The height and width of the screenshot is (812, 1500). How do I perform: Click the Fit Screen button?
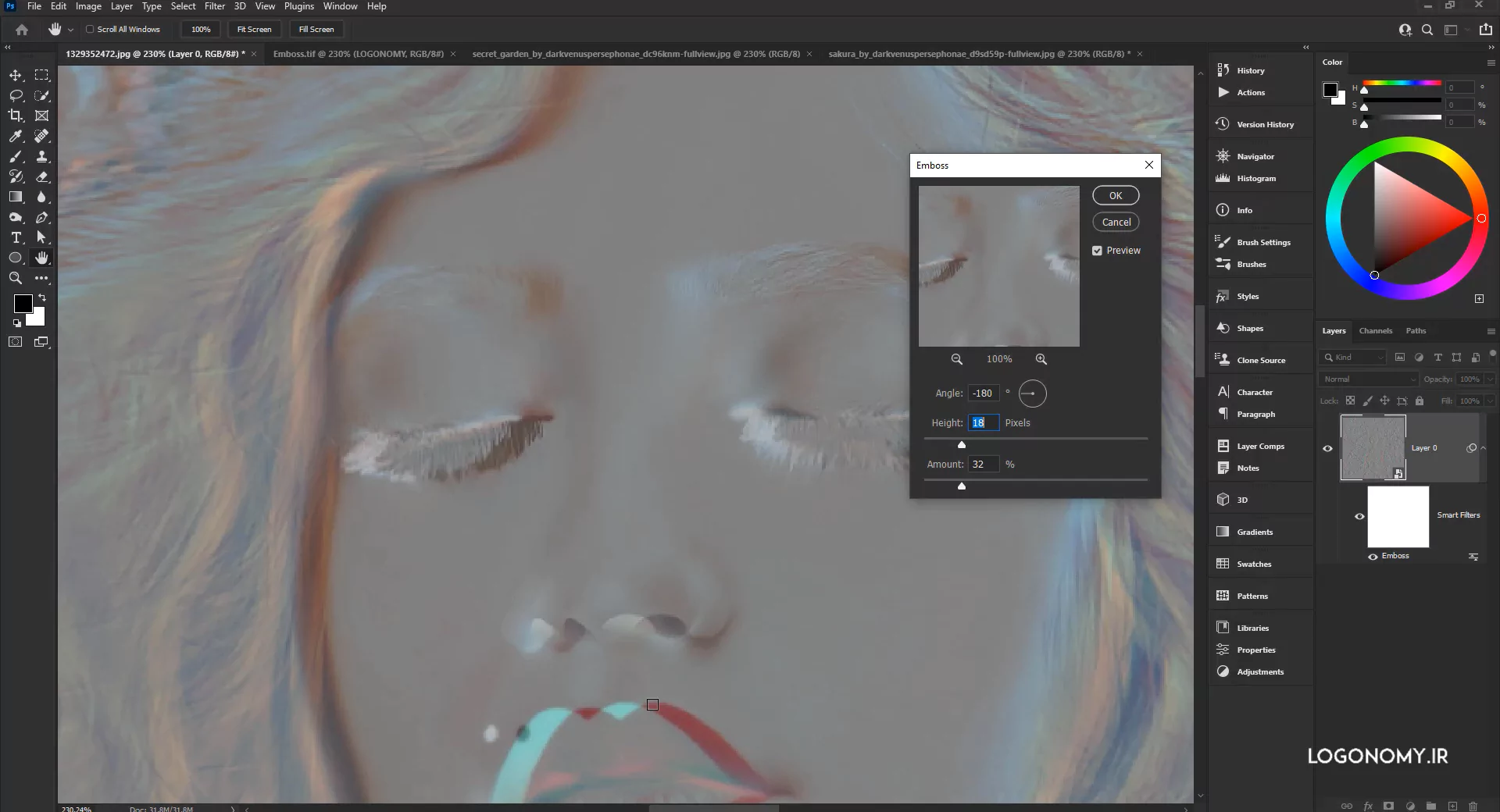click(254, 30)
